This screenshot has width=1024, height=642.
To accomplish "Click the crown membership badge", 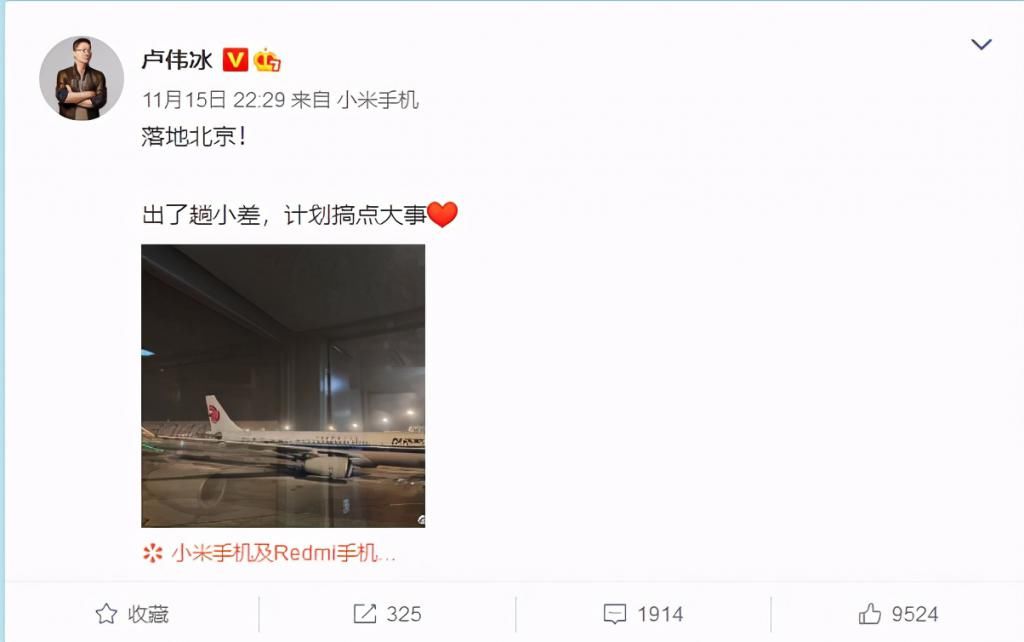I will [x=266, y=60].
